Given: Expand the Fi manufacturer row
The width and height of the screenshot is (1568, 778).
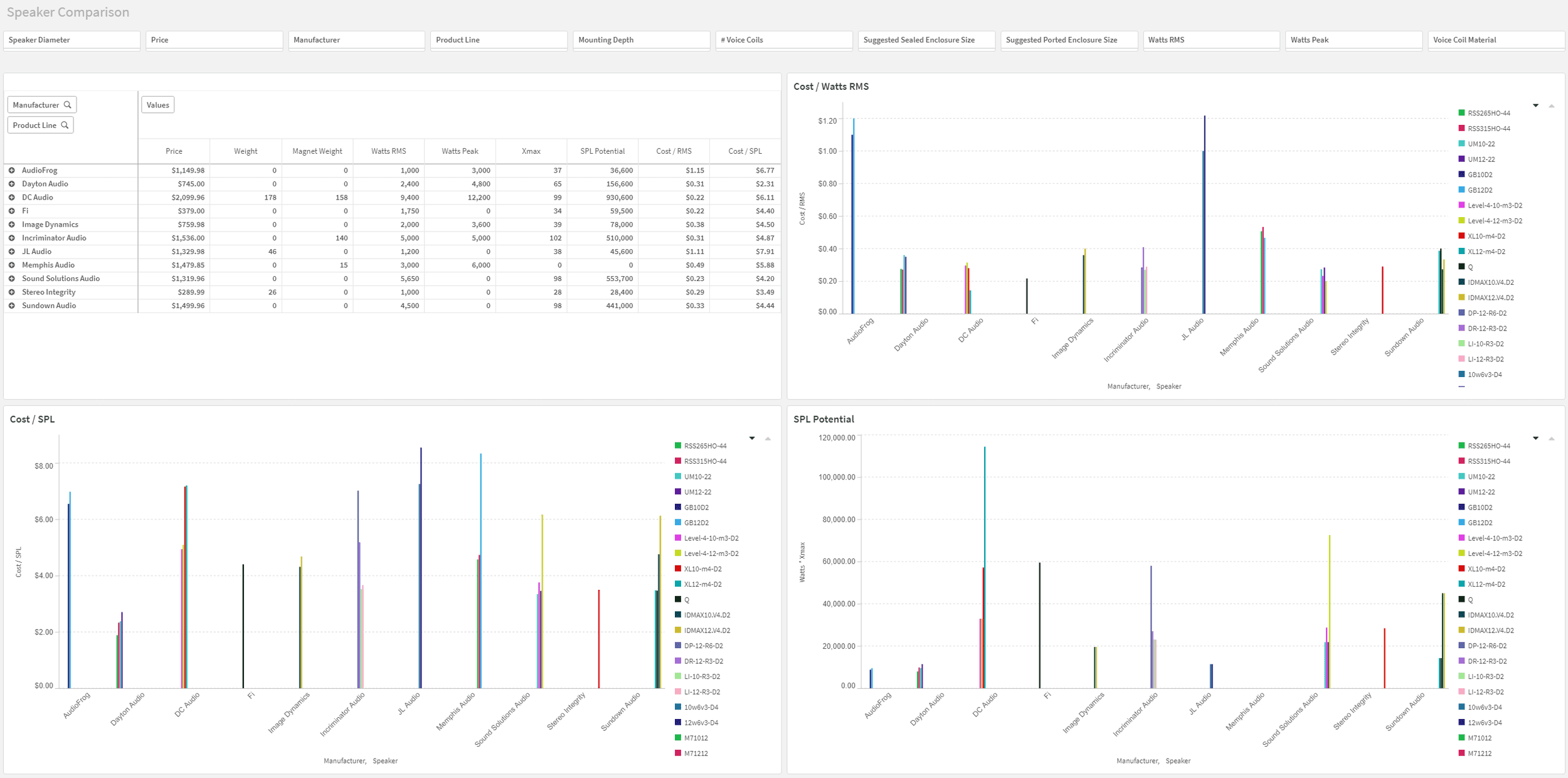Looking at the screenshot, I should pos(11,211).
